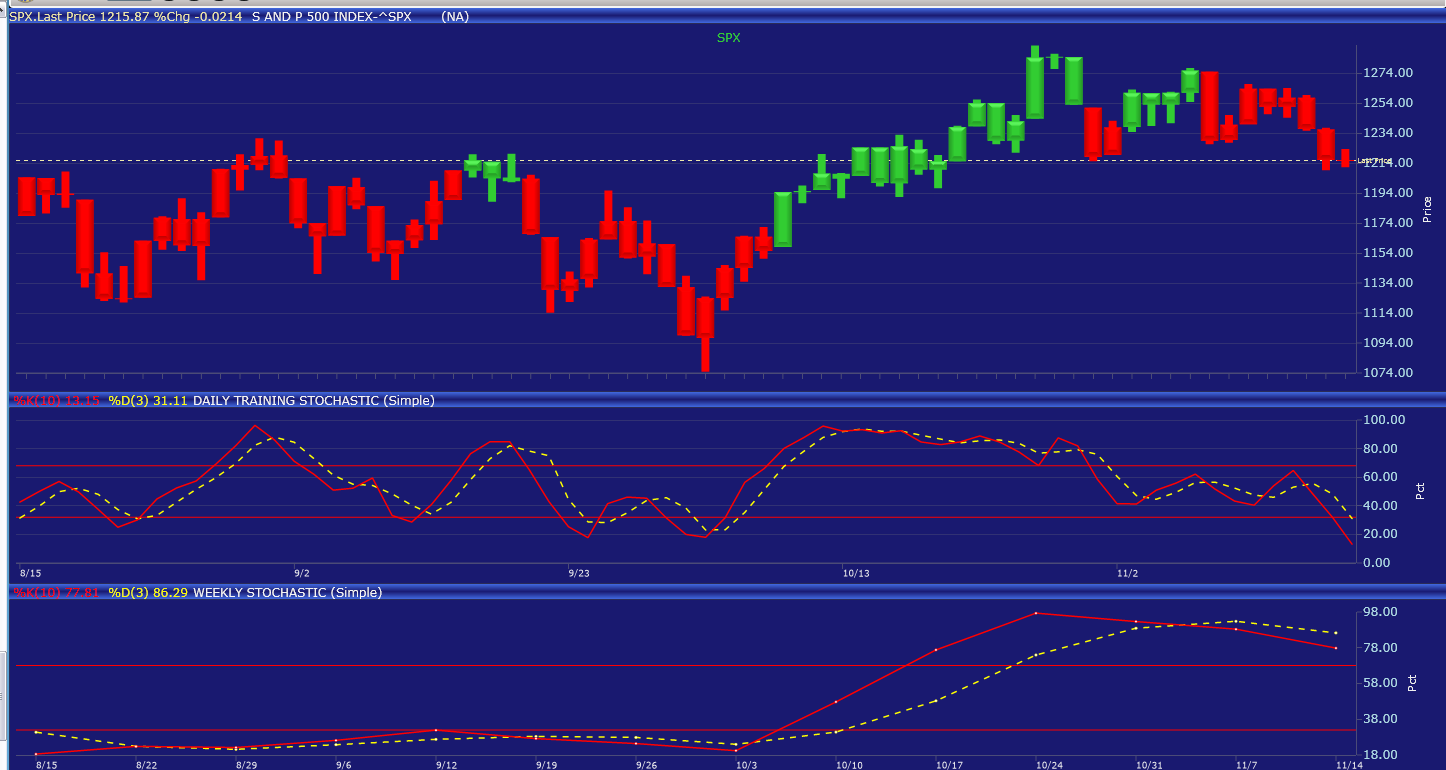Select the '%Chg -0.0214' value in header
The height and width of the screenshot is (770, 1446).
click(198, 17)
